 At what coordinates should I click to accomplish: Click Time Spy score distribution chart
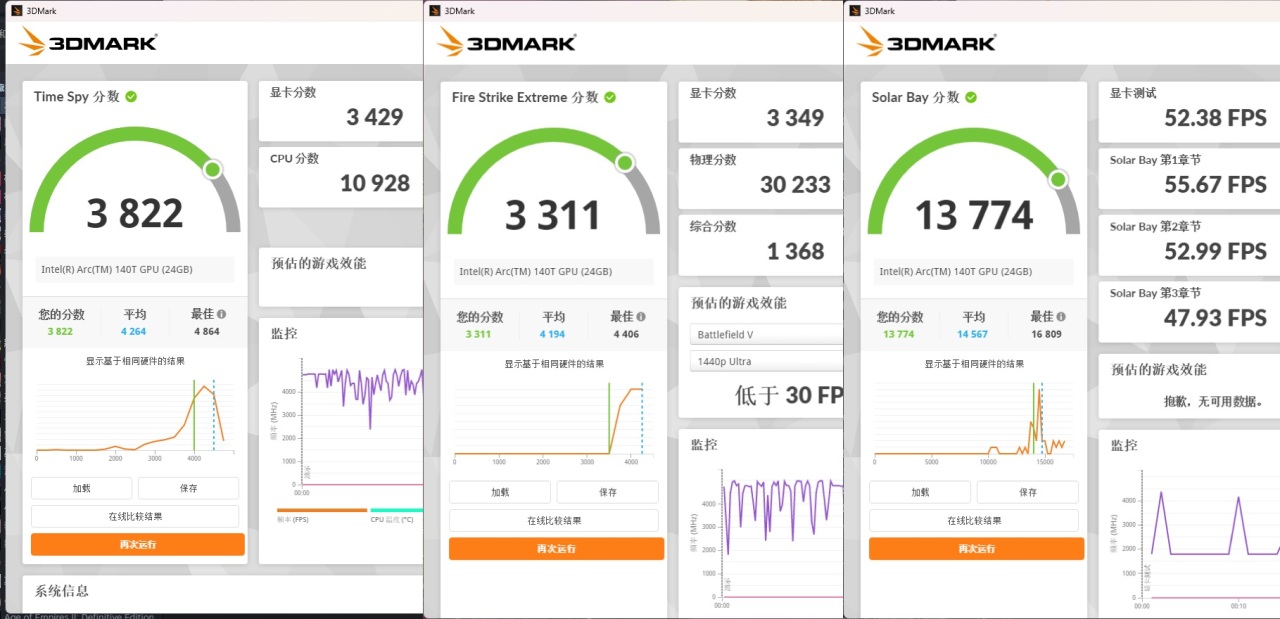coord(135,419)
